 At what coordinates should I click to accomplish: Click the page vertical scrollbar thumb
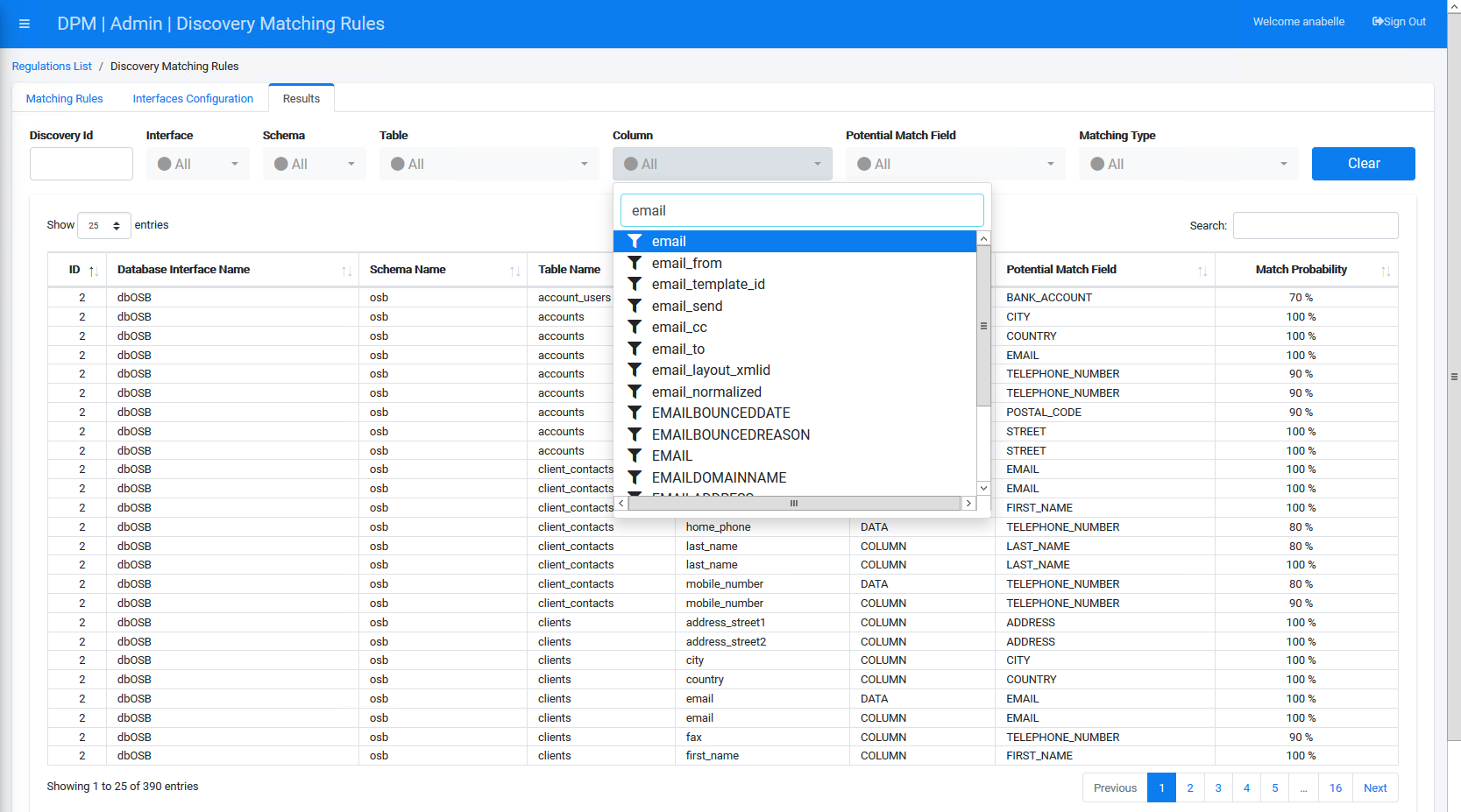pyautogui.click(x=1454, y=377)
